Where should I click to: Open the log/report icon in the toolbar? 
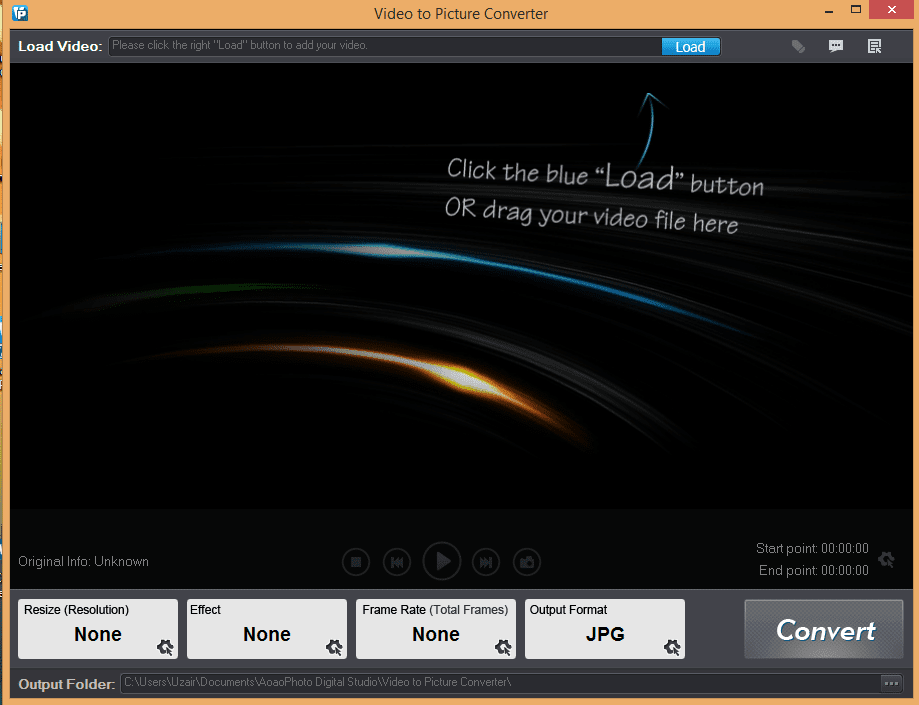(x=874, y=46)
